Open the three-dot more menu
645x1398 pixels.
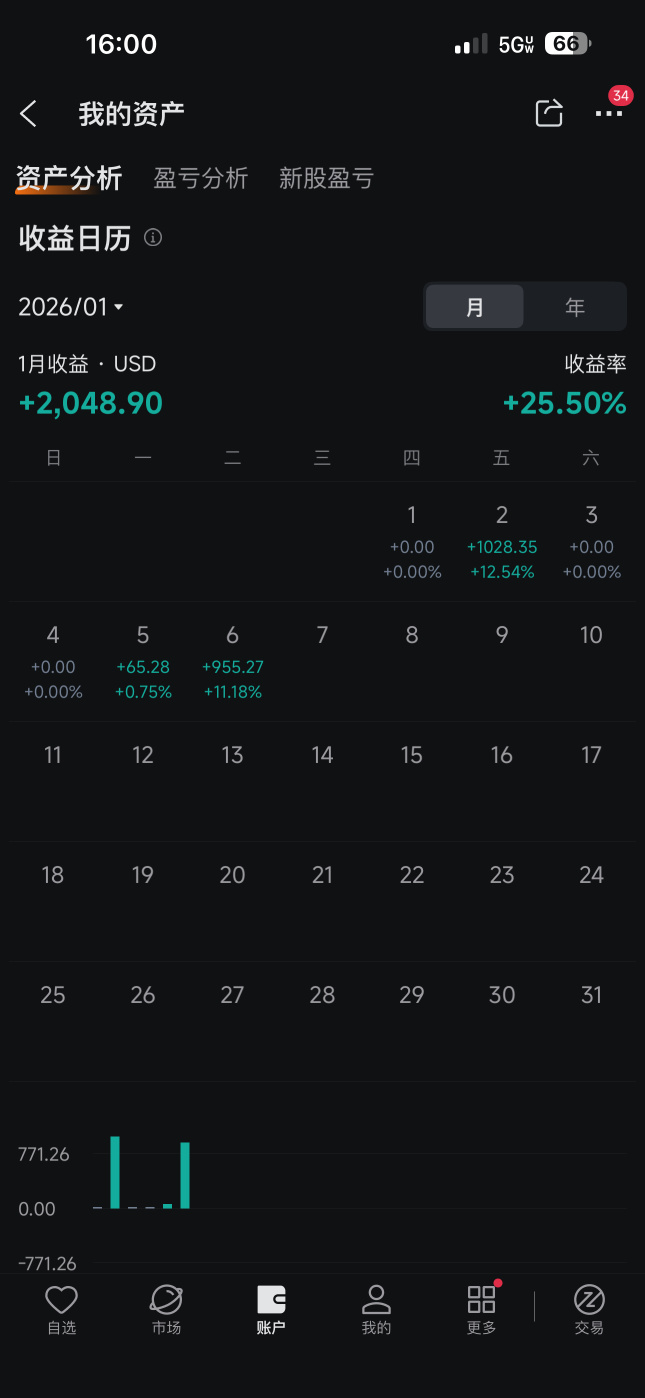609,114
